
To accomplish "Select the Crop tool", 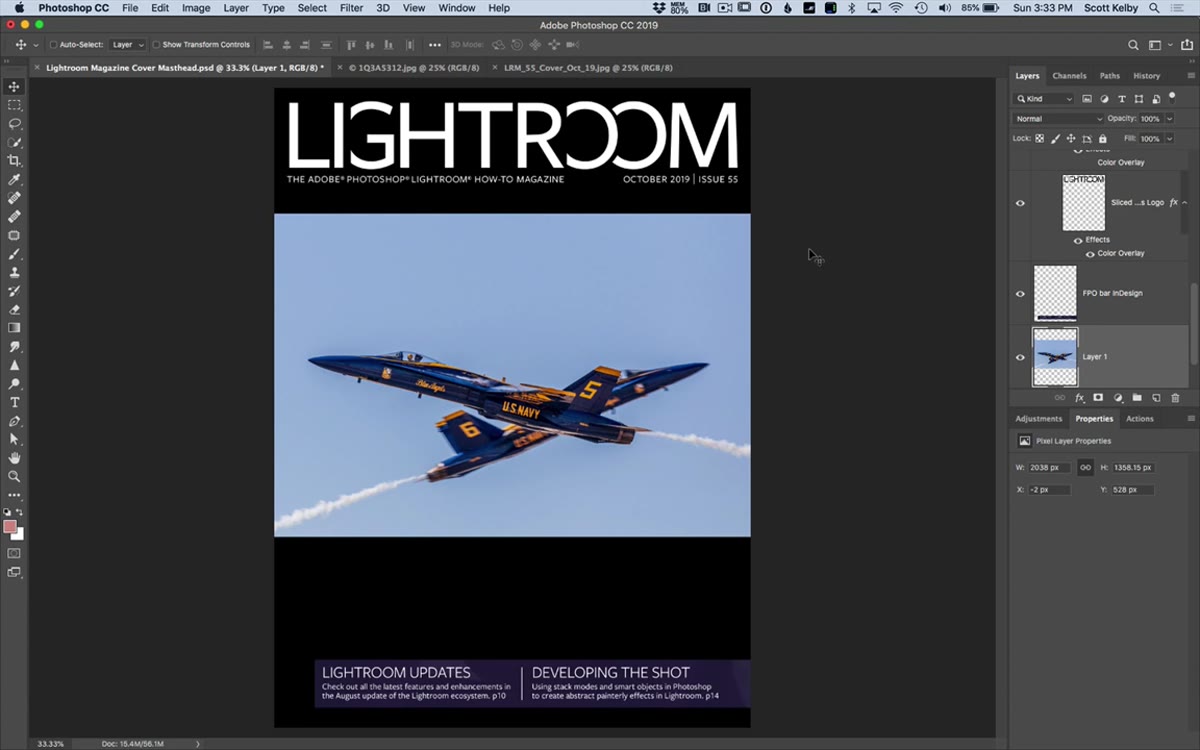I will tap(14, 161).
